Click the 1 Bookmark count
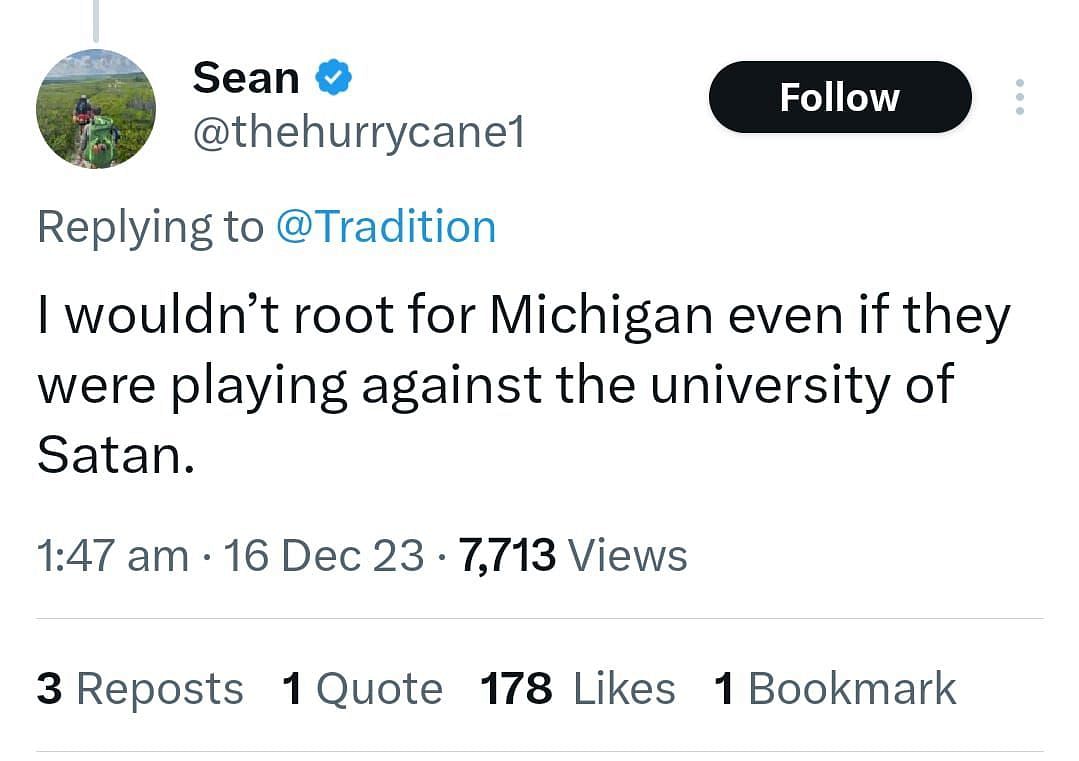The width and height of the screenshot is (1079, 761). pyautogui.click(x=835, y=689)
